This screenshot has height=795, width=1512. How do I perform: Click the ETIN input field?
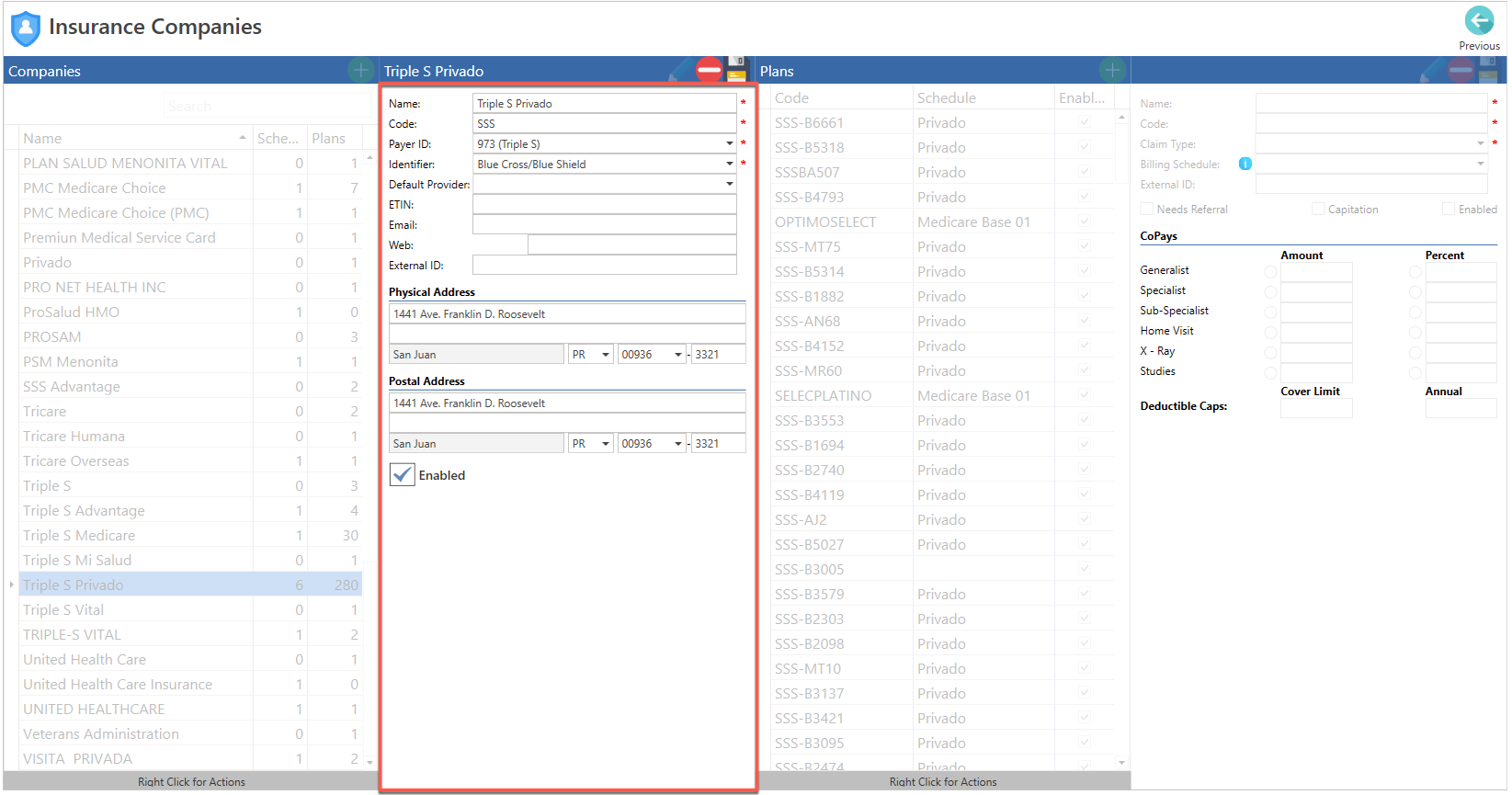click(604, 204)
